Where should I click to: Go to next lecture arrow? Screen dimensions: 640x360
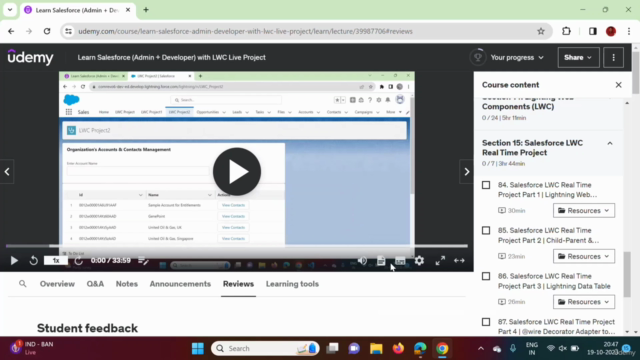tap(467, 172)
